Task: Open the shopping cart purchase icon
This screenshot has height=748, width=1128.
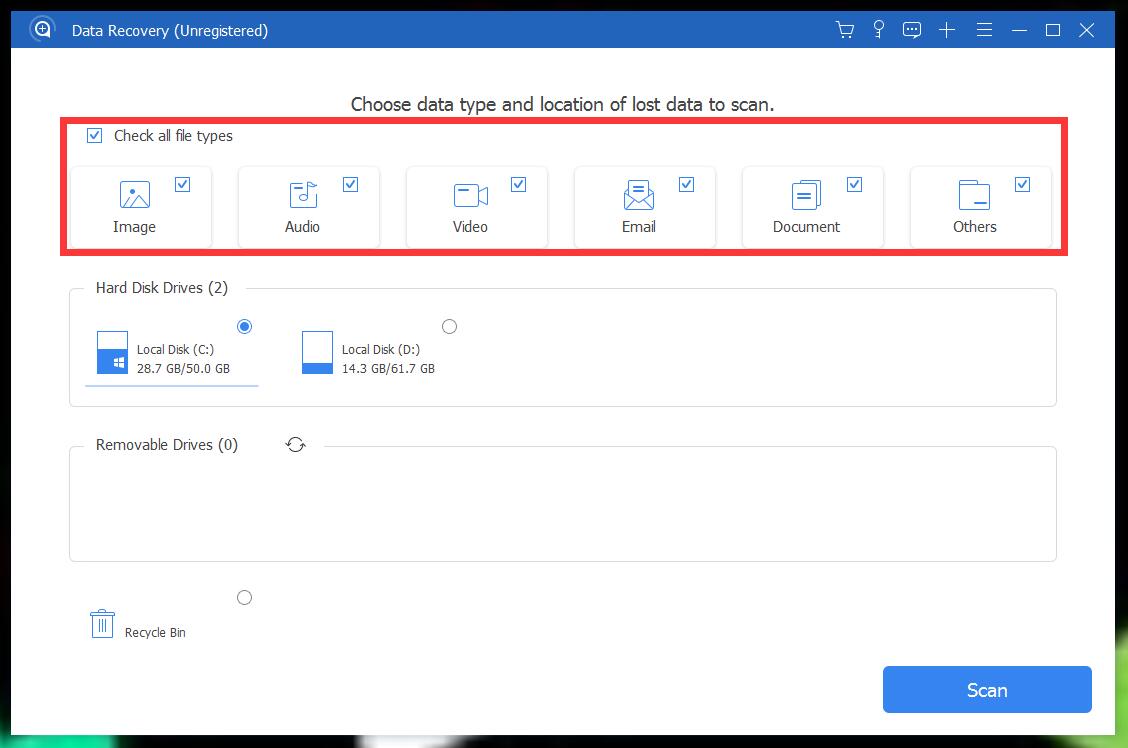Action: point(845,29)
